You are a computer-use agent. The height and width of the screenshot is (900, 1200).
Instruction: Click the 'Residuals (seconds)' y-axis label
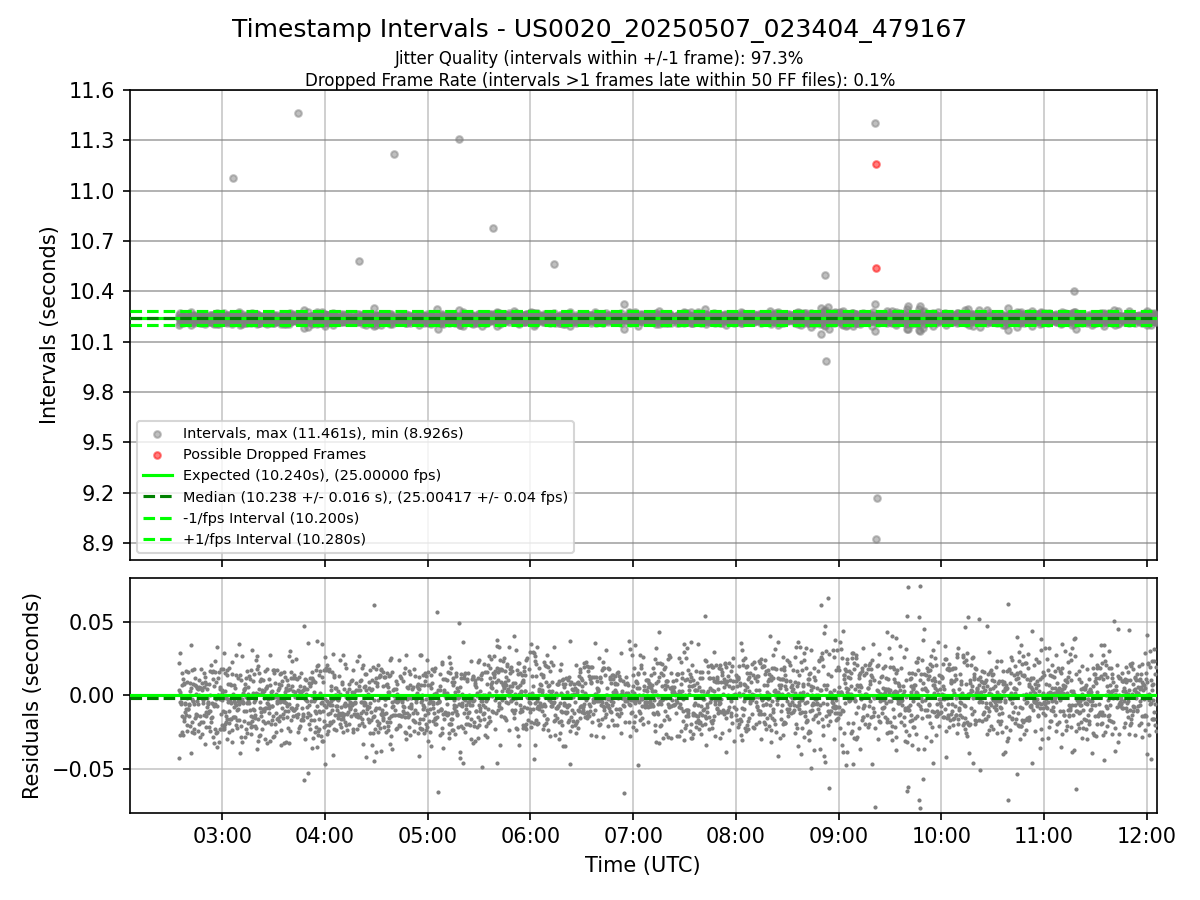(31, 696)
